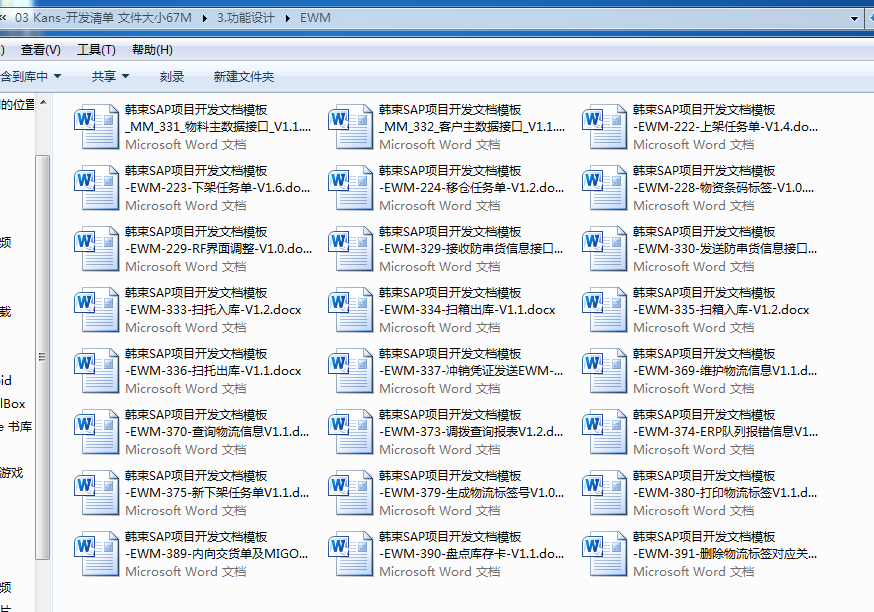Select Word icon of EWM-224-移仓任务单
This screenshot has width=874, height=612.
[350, 187]
